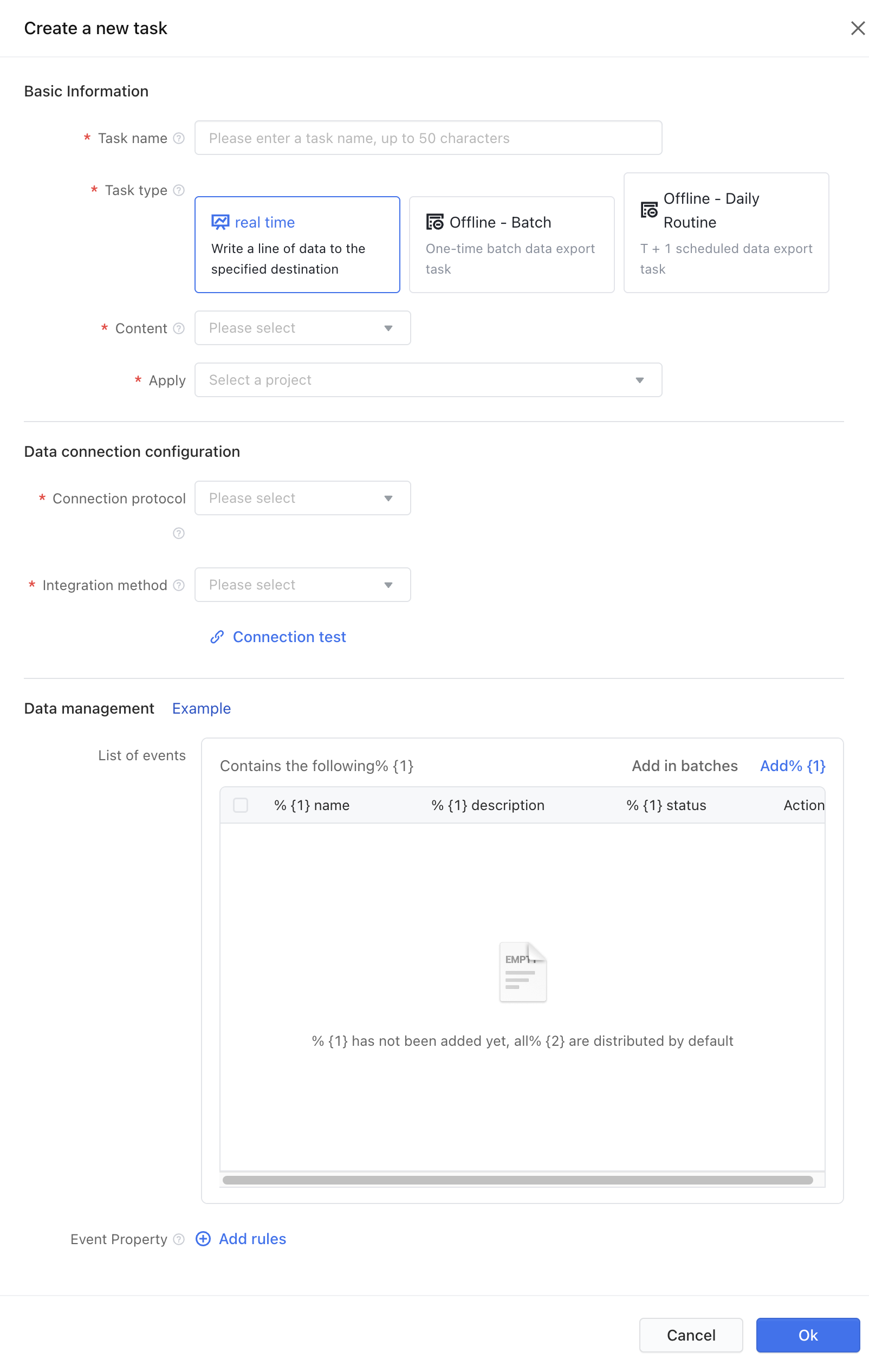Click the real time chart icon
Image resolution: width=869 pixels, height=1372 pixels.
click(x=220, y=222)
